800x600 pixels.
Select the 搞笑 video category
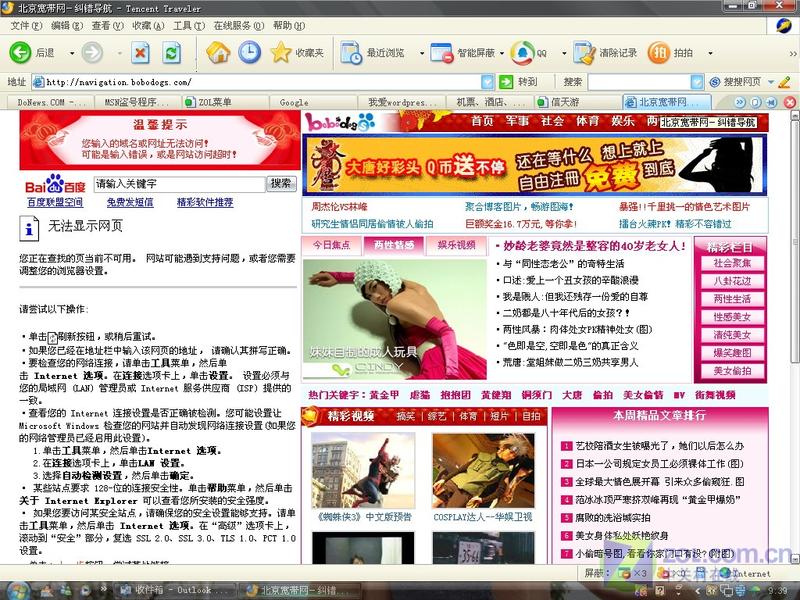coord(406,416)
